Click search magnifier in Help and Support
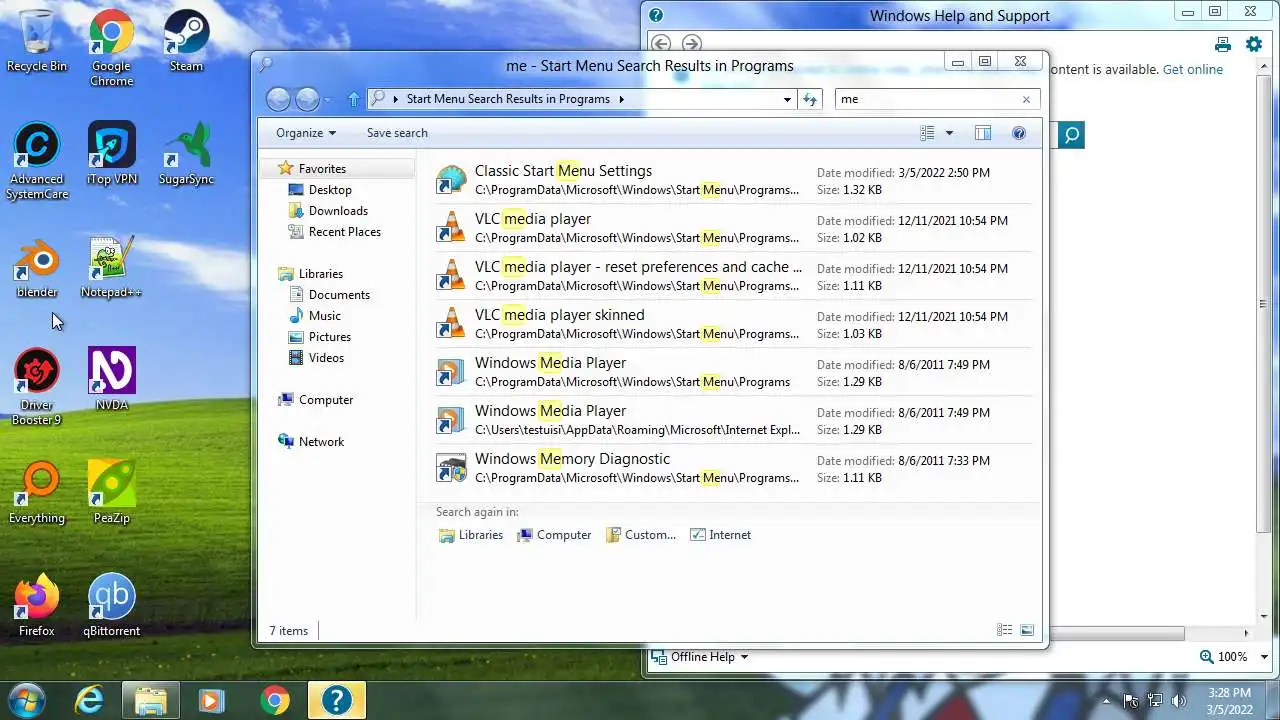The width and height of the screenshot is (1280, 720). pos(1071,135)
